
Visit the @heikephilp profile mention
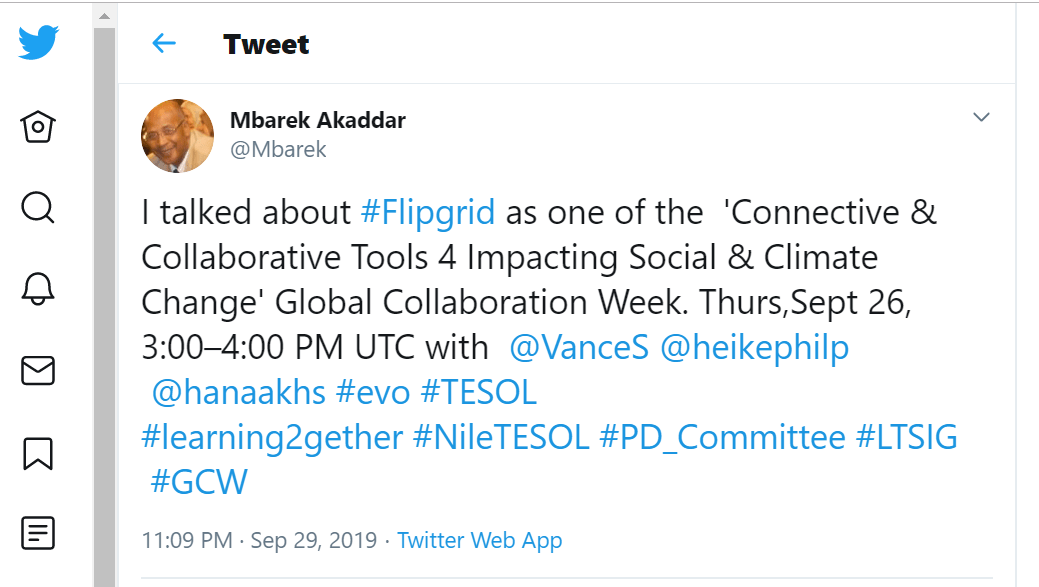[x=754, y=347]
